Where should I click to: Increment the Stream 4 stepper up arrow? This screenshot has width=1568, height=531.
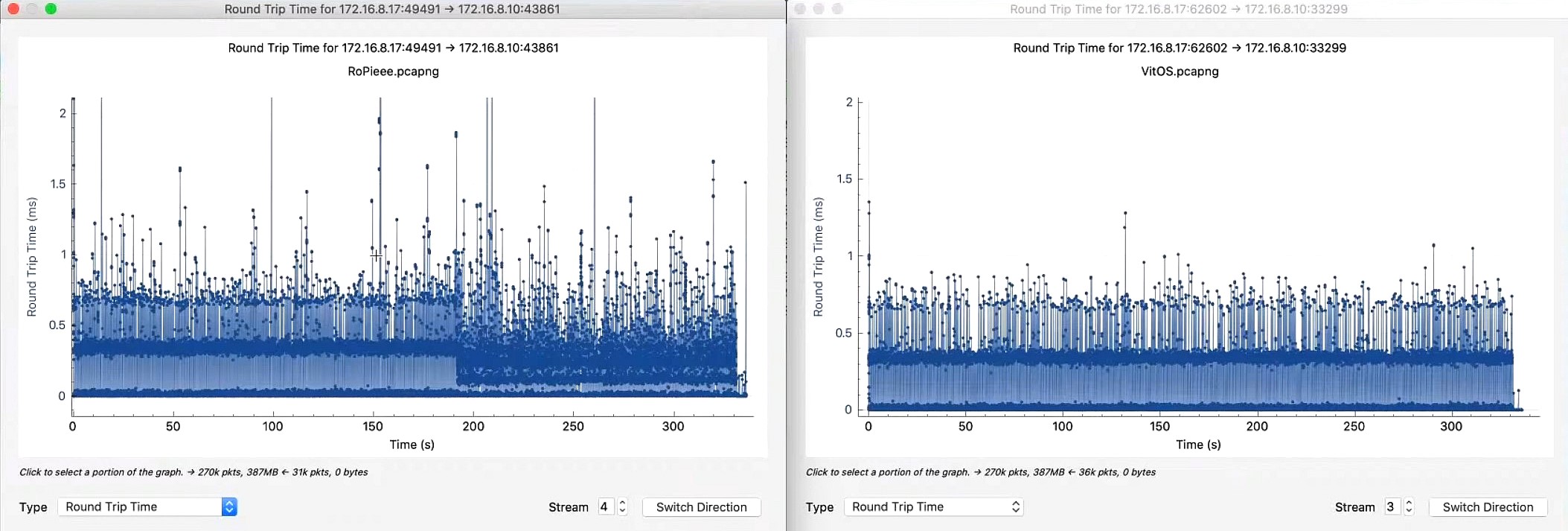623,503
